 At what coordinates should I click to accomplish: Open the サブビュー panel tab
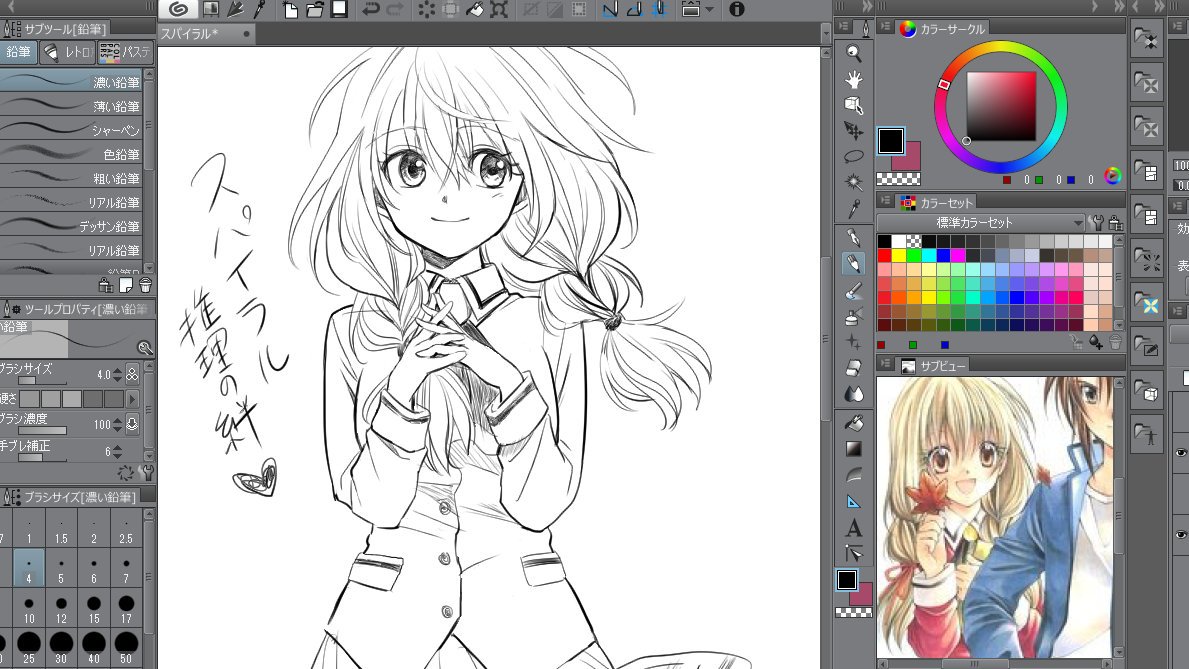click(x=934, y=366)
